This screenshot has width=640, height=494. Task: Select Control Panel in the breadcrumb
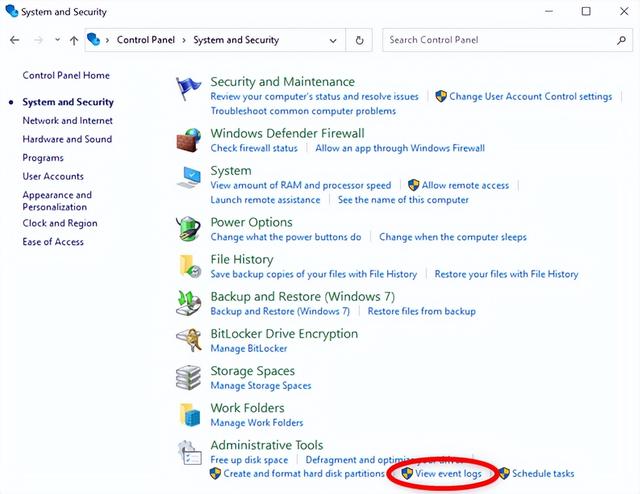coord(146,40)
